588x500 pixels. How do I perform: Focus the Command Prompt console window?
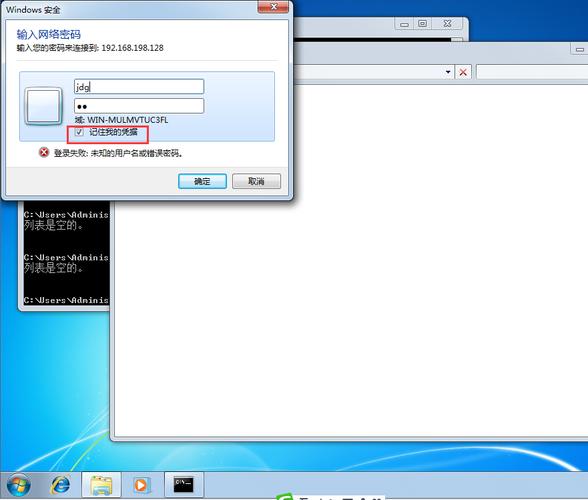66,255
